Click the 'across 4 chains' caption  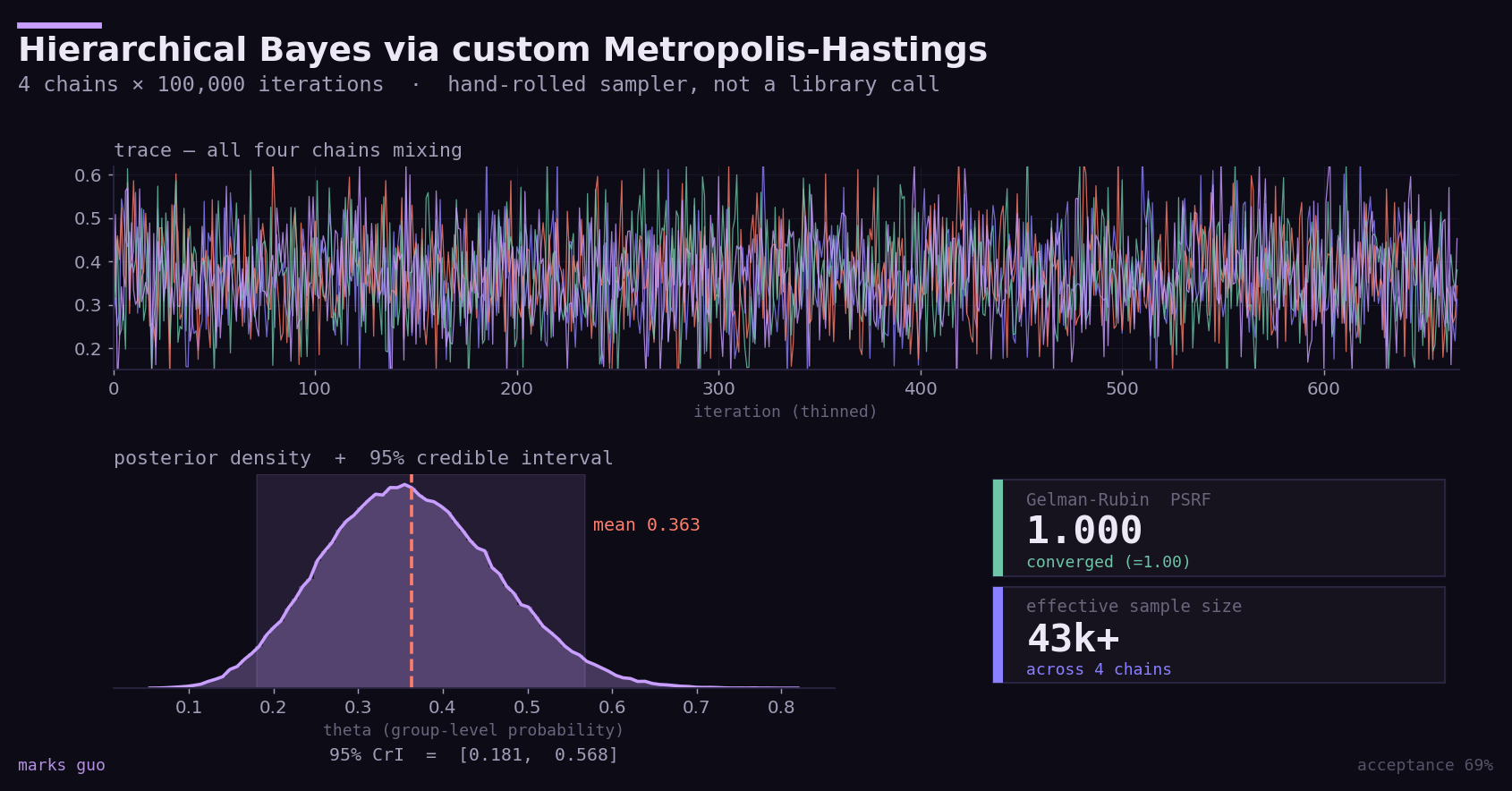pyautogui.click(x=1099, y=669)
